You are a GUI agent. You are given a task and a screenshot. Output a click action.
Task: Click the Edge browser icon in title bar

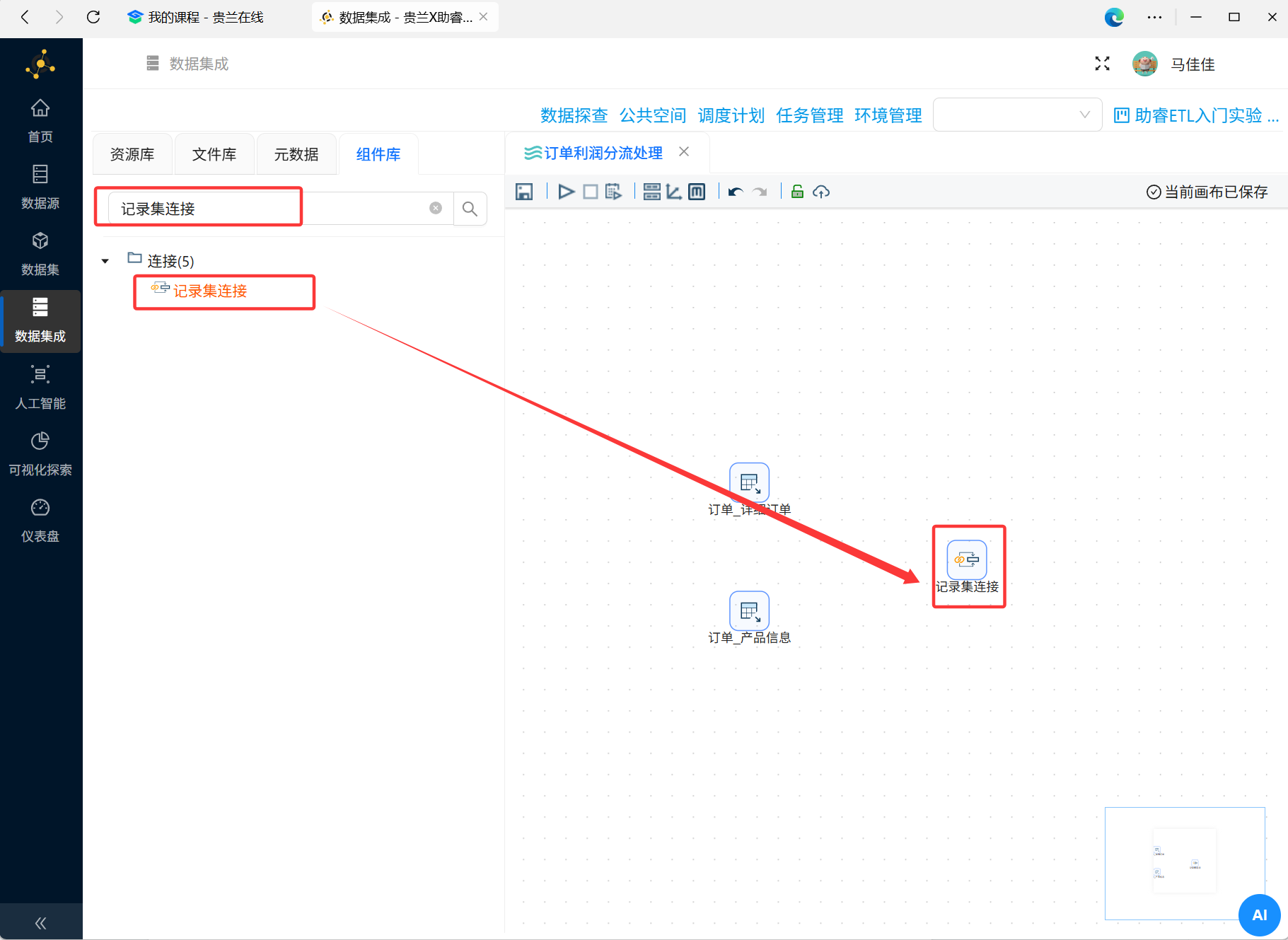(x=1114, y=17)
